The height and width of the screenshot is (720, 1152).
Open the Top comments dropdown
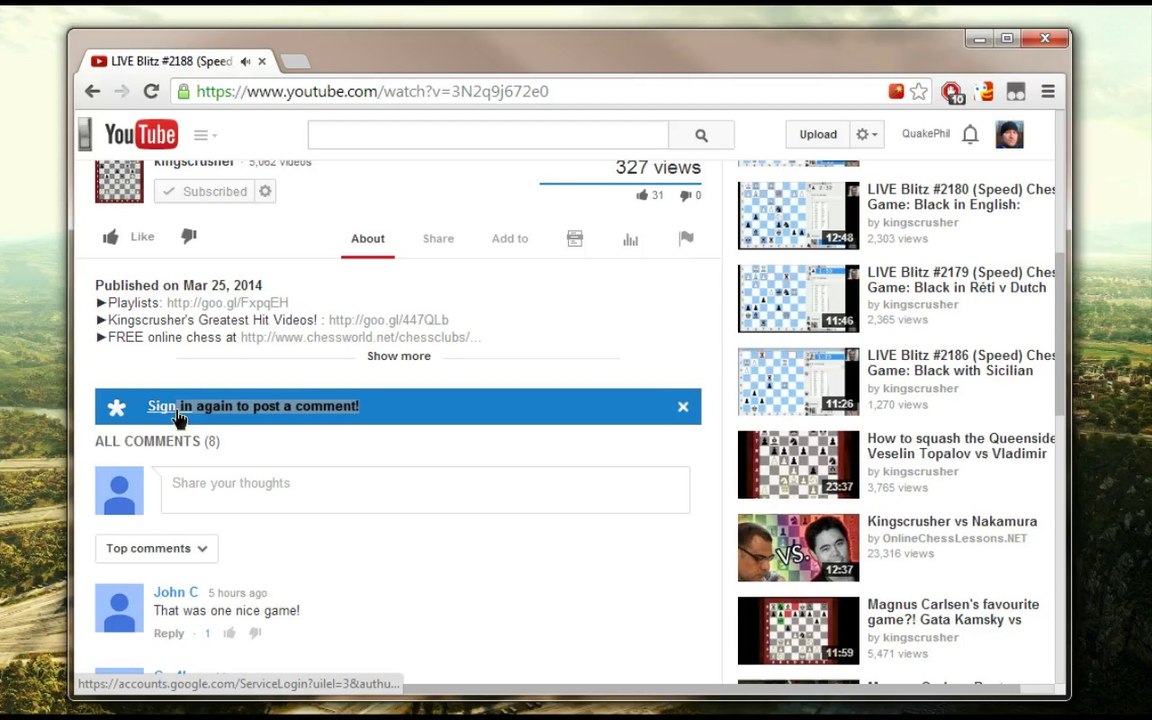(156, 549)
